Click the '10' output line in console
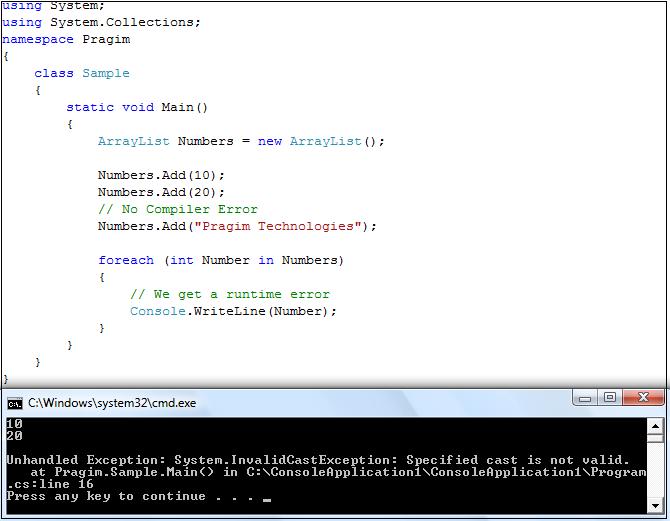This screenshot has height=521, width=670. pos(14,424)
